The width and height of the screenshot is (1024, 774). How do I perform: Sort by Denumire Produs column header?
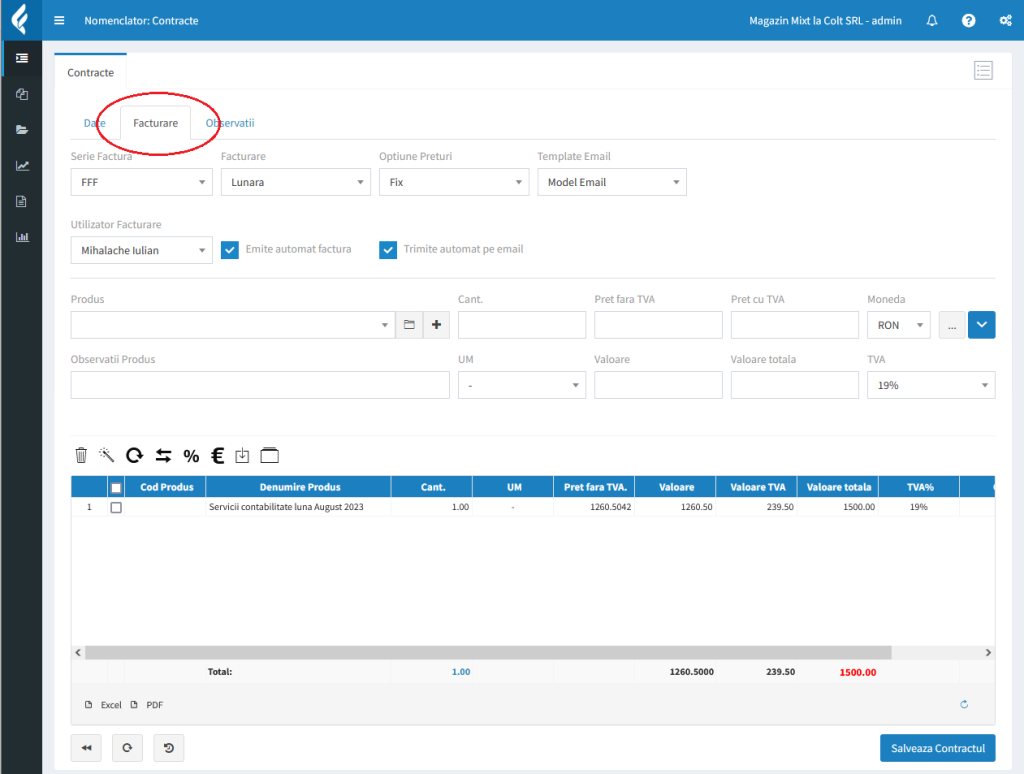pos(299,487)
